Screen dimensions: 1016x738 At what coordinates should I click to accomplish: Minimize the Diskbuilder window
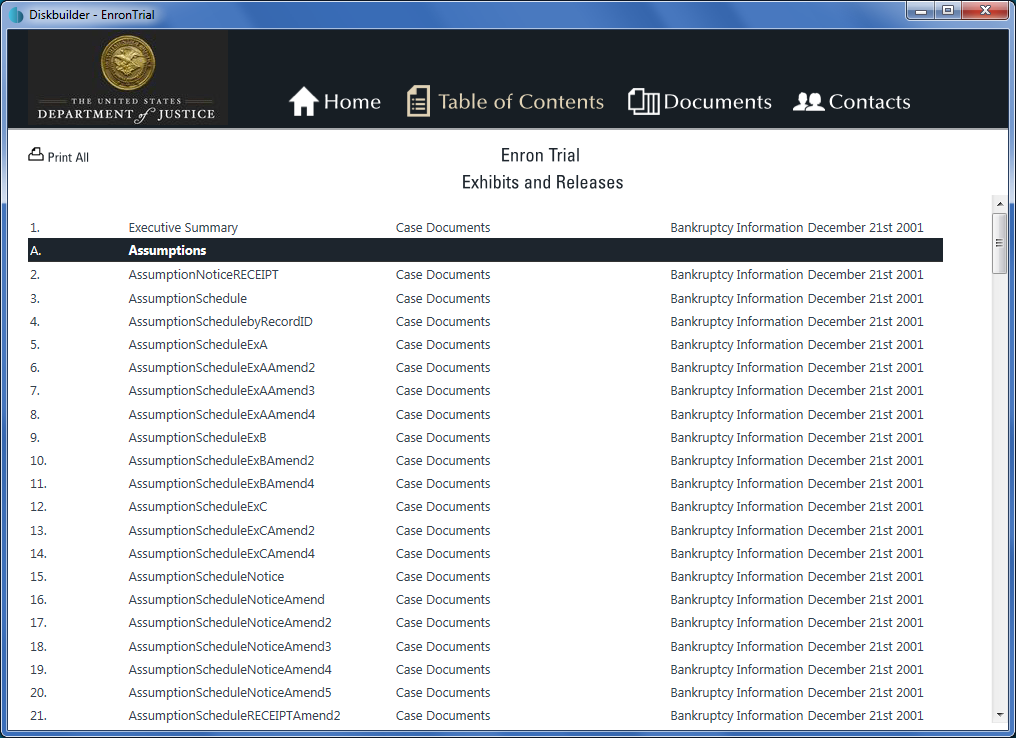pos(921,10)
